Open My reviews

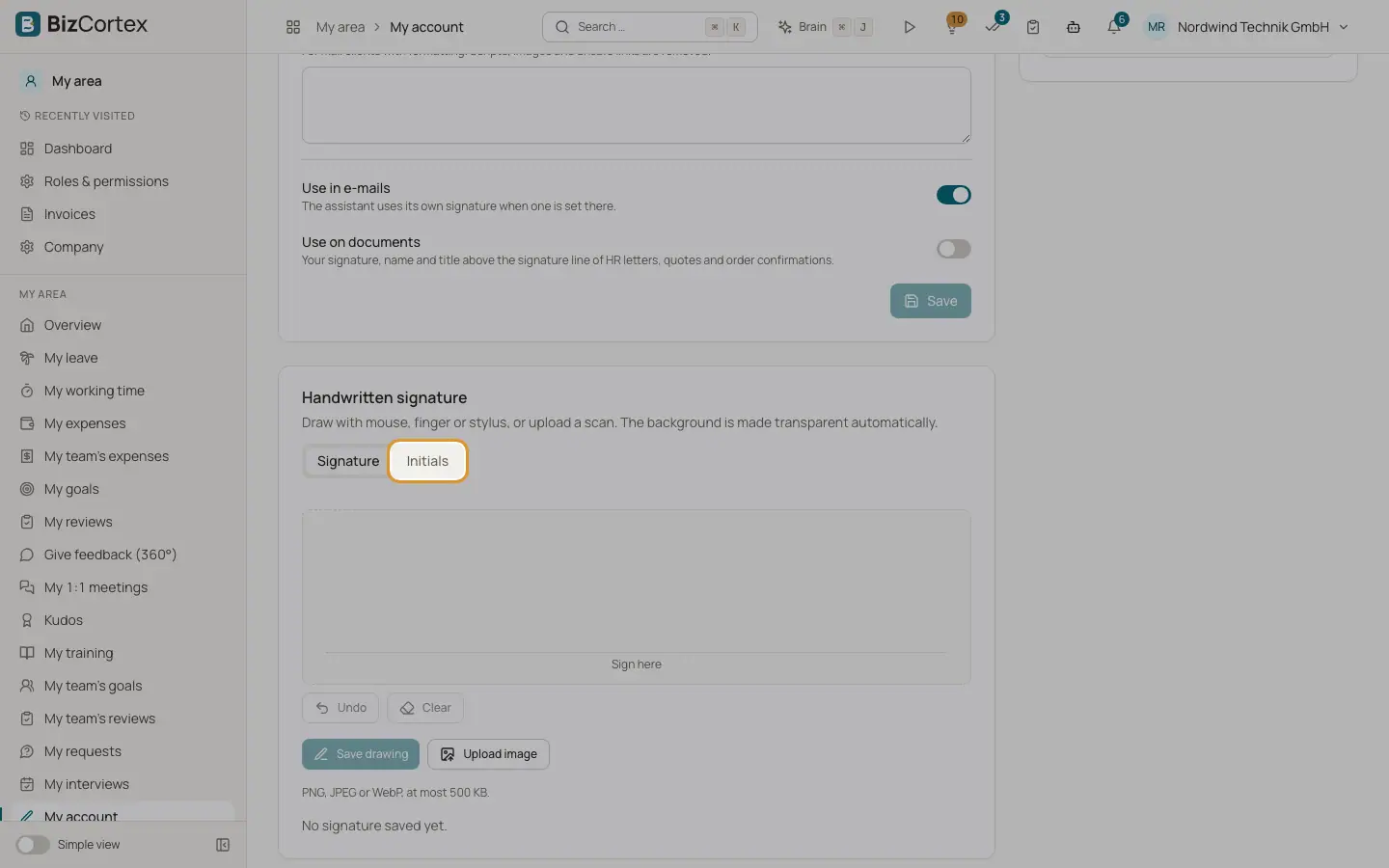(x=123, y=522)
